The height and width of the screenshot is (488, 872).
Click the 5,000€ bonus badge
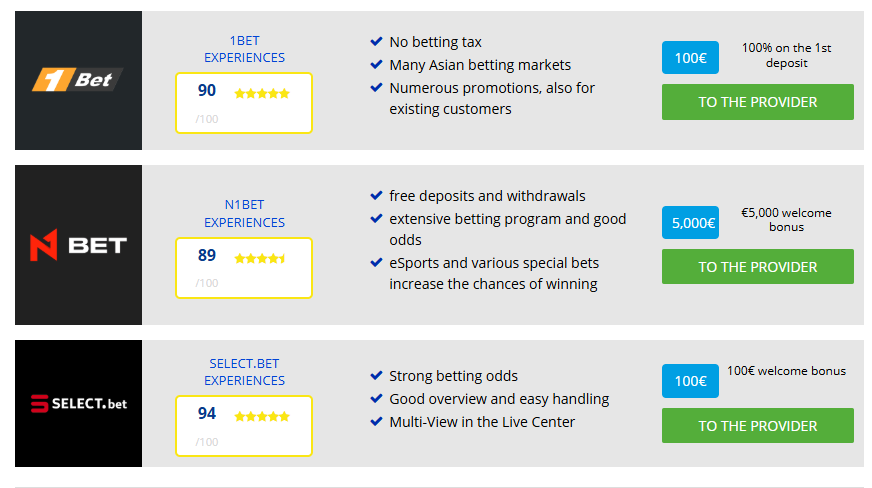pyautogui.click(x=690, y=223)
